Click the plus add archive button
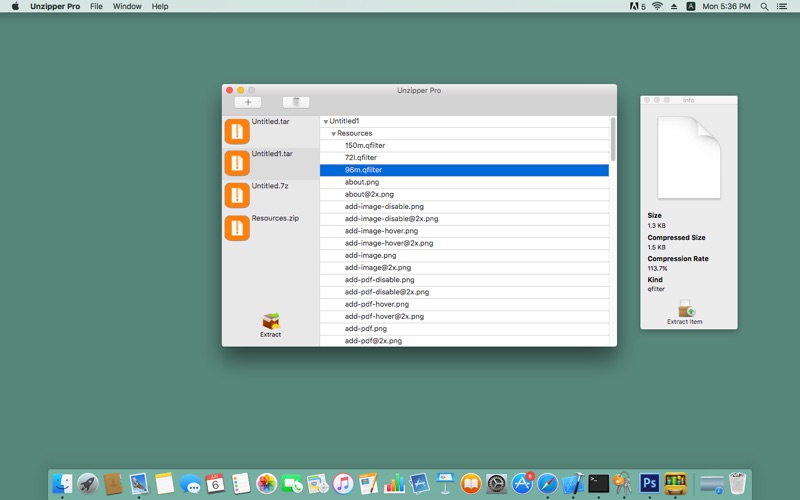 (248, 103)
